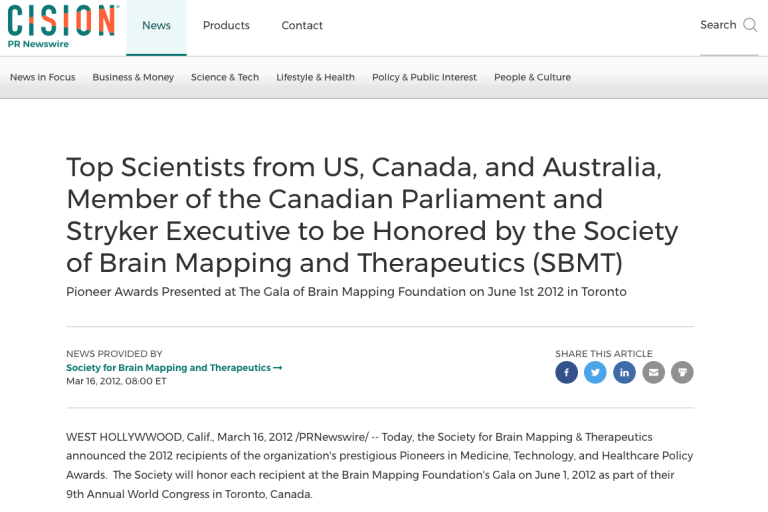Share article on LinkedIn
The height and width of the screenshot is (512, 768).
tap(624, 373)
